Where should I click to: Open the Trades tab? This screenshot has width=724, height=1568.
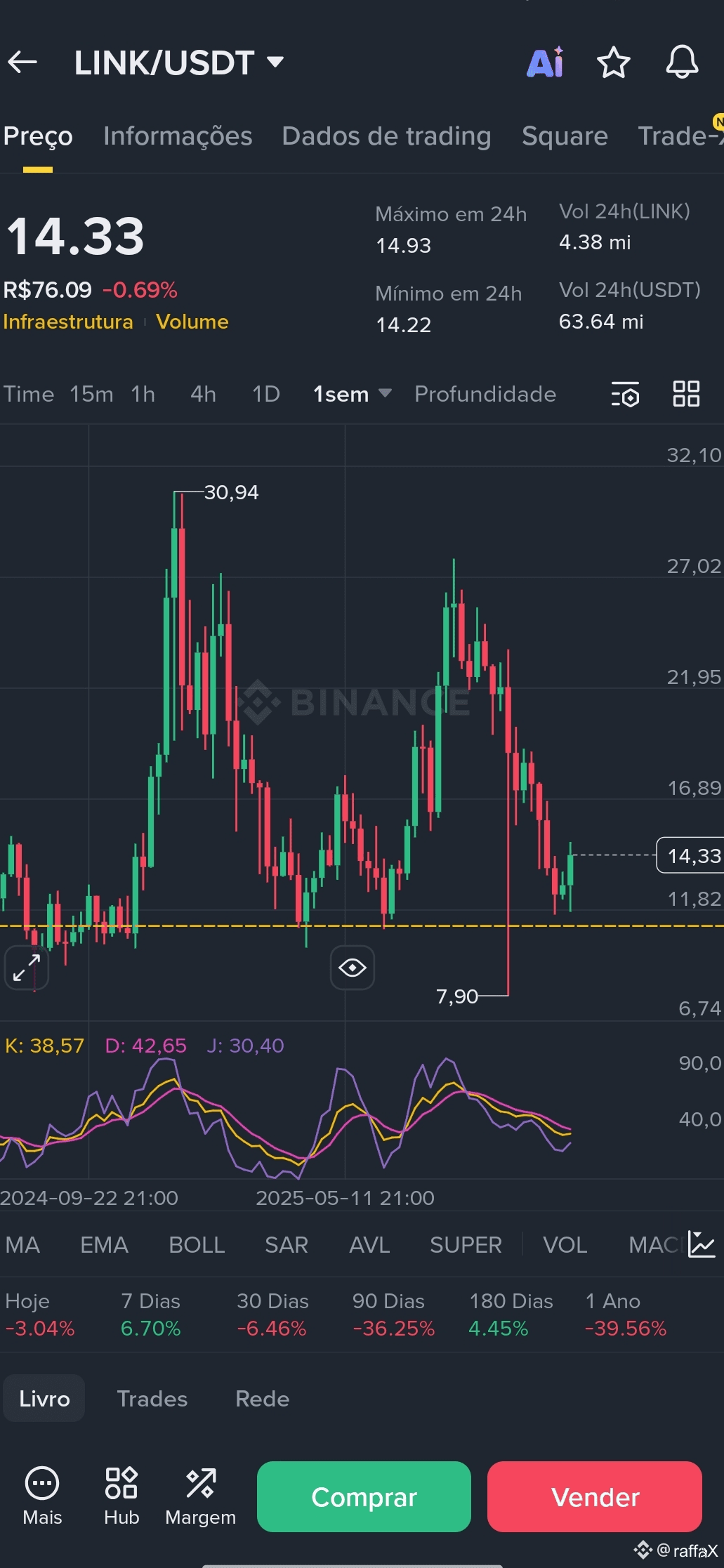point(152,1399)
